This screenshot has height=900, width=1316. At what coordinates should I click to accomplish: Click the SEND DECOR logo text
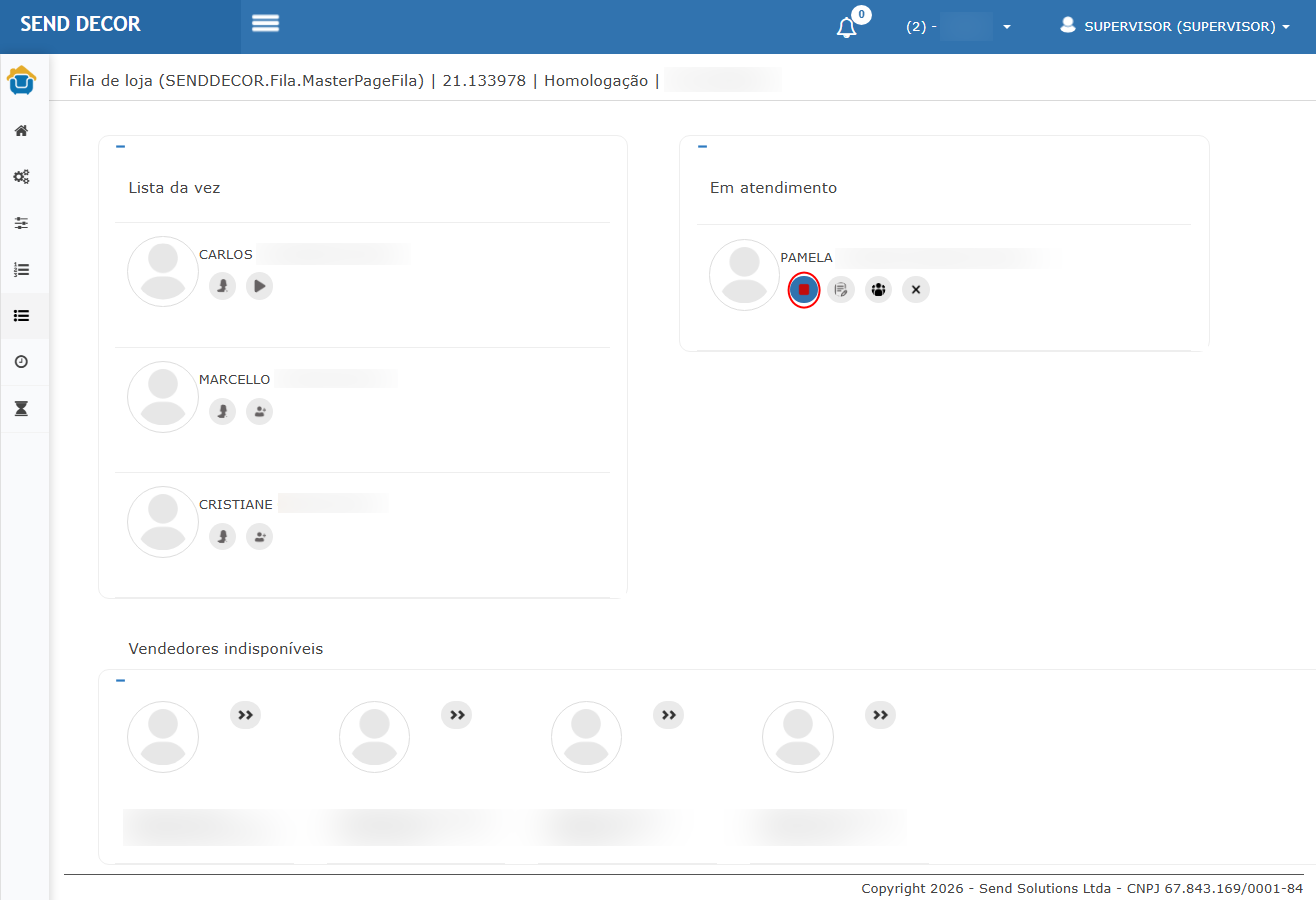point(81,24)
